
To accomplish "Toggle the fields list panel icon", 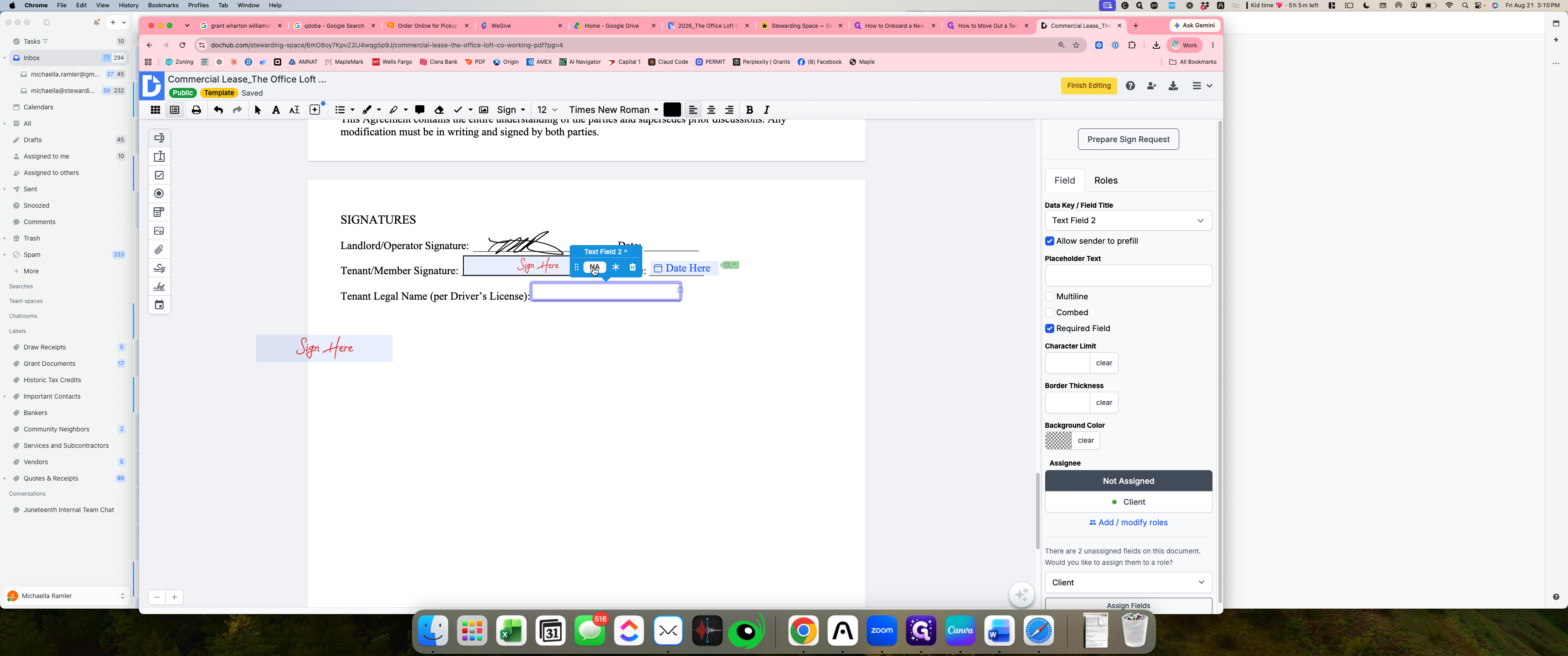I will 175,109.
